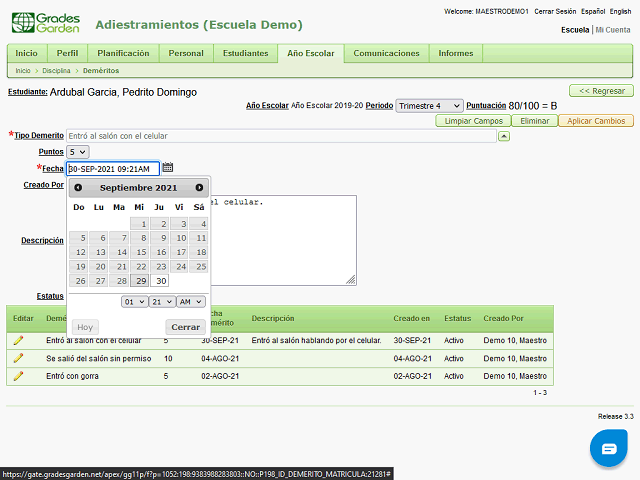Select day 30 in the calendar
The image size is (640, 480).
[160, 281]
